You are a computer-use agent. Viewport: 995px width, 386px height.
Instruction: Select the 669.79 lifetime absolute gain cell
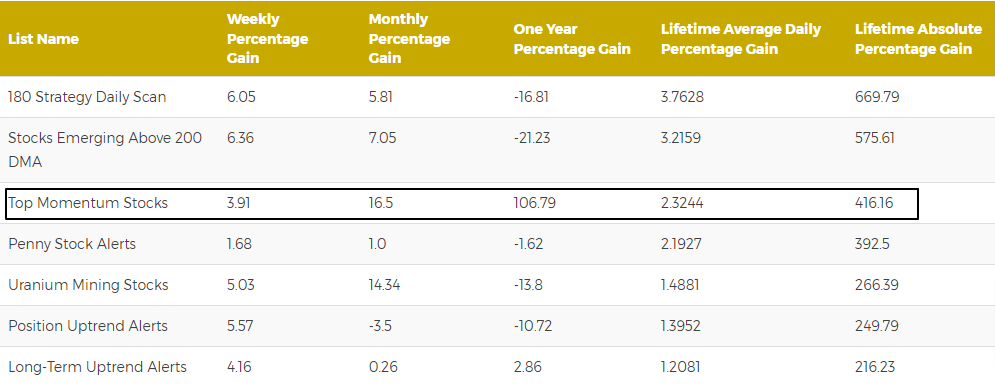click(x=877, y=97)
